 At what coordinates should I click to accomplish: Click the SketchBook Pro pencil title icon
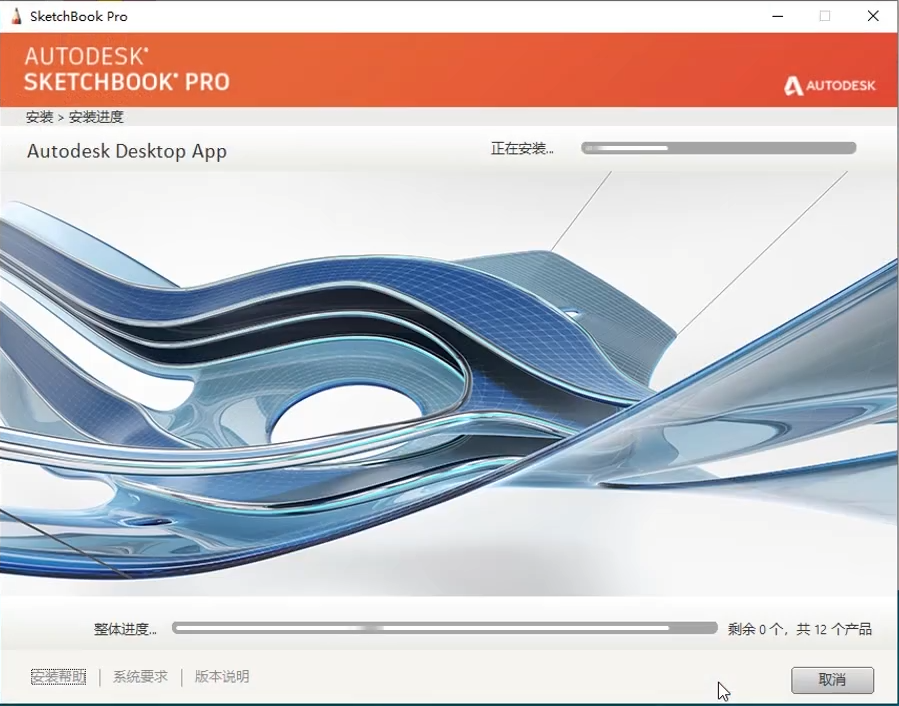(16, 16)
